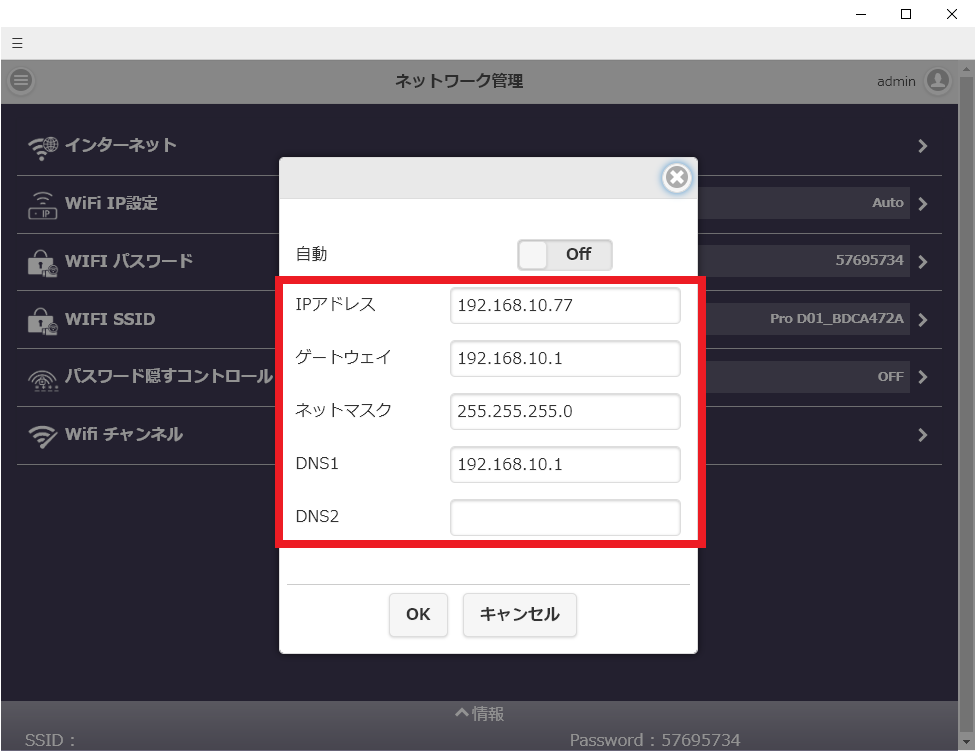Toggle the automatic IP switch on

(x=564, y=254)
